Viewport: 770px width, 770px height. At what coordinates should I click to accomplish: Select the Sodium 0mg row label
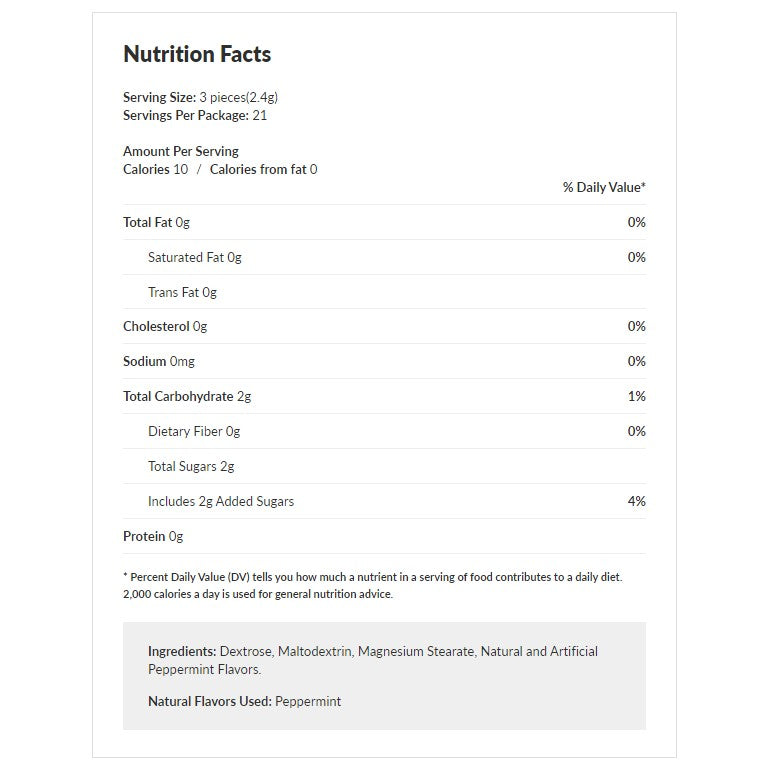(159, 361)
